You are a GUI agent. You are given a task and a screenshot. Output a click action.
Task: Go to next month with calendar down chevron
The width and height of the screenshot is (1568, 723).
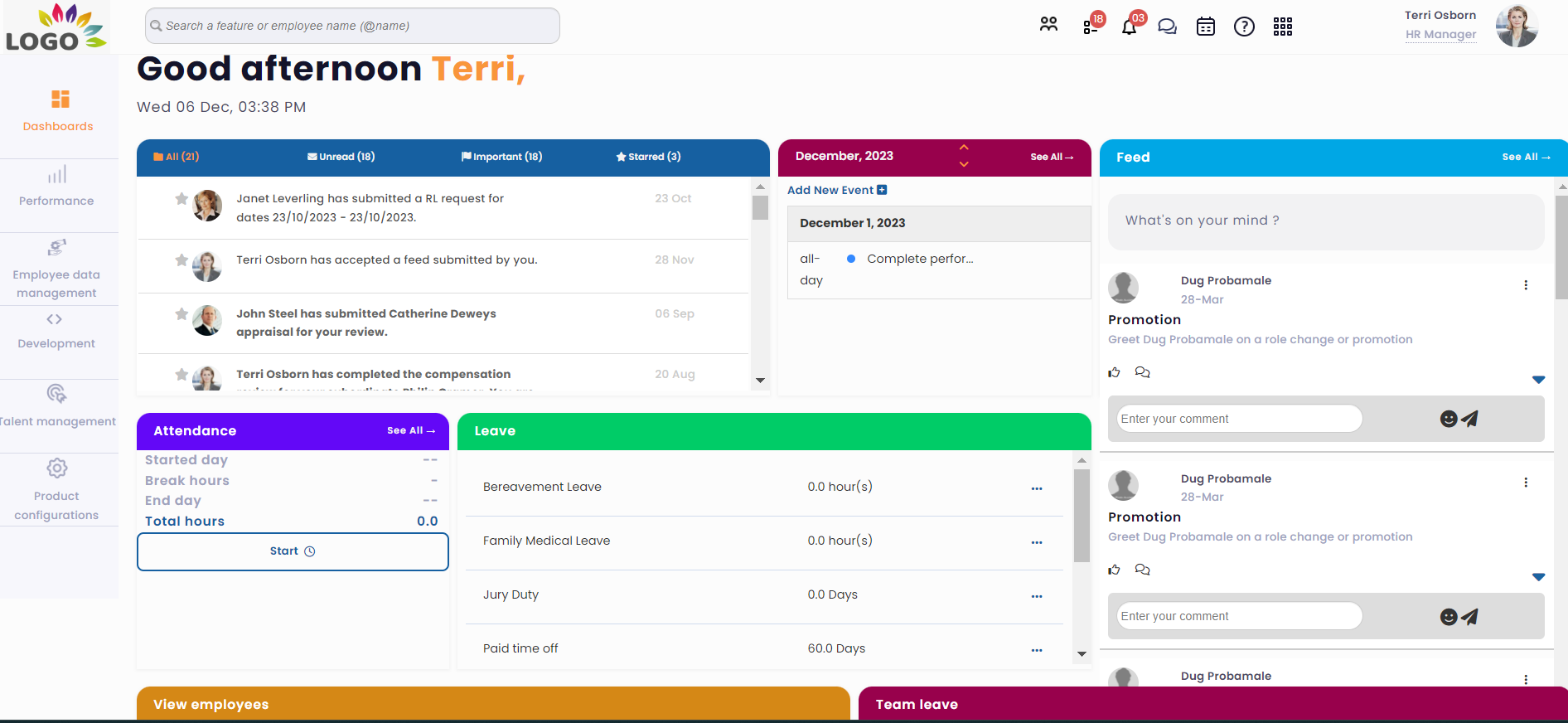coord(964,164)
